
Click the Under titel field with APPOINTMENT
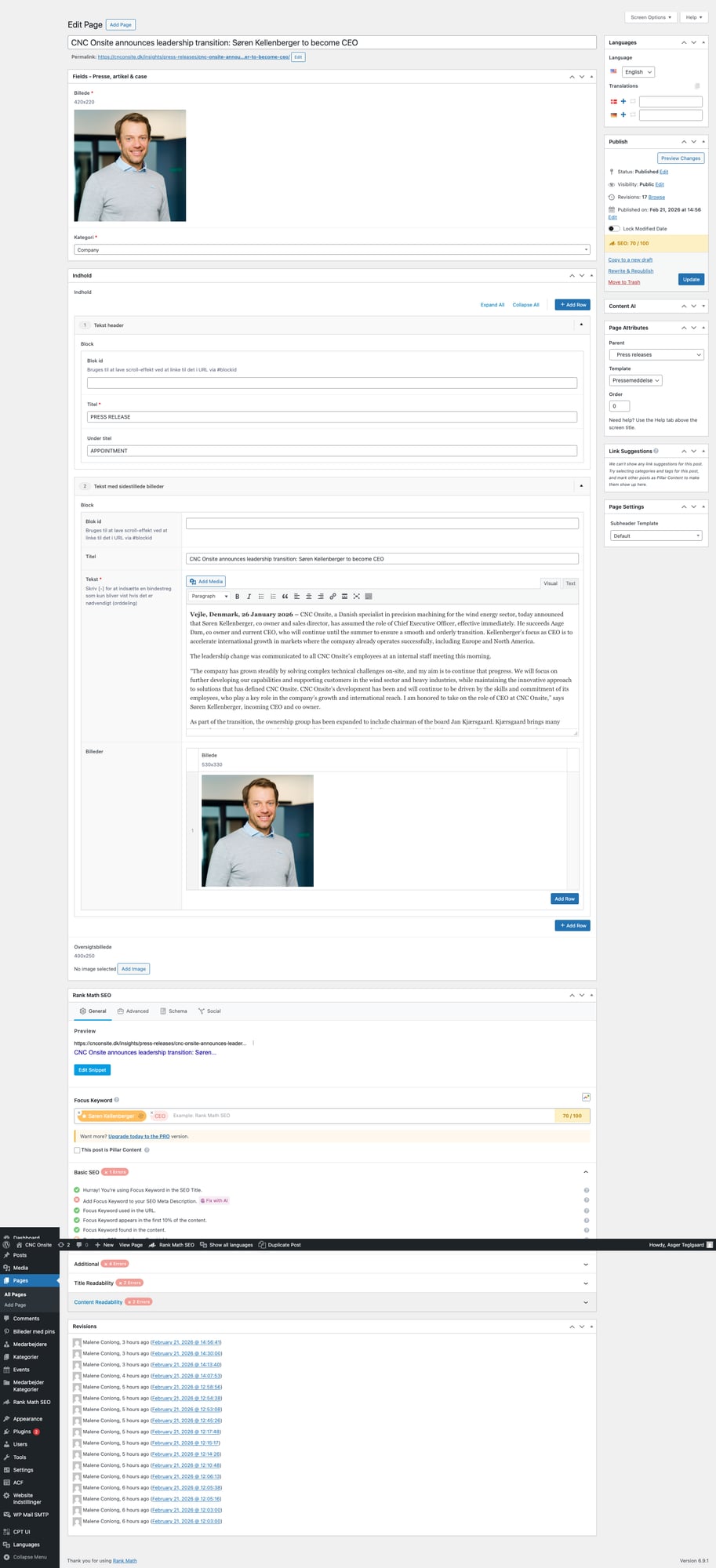[x=332, y=451]
